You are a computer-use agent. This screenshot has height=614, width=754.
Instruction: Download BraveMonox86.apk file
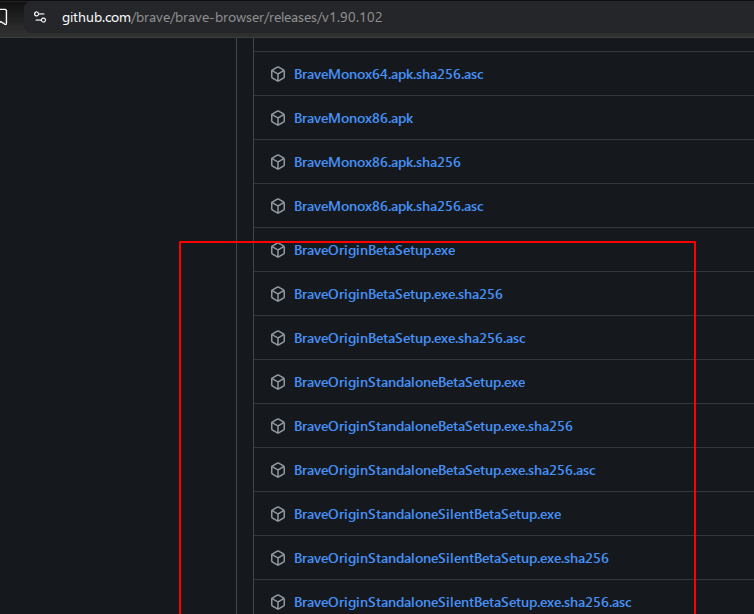pyautogui.click(x=353, y=118)
